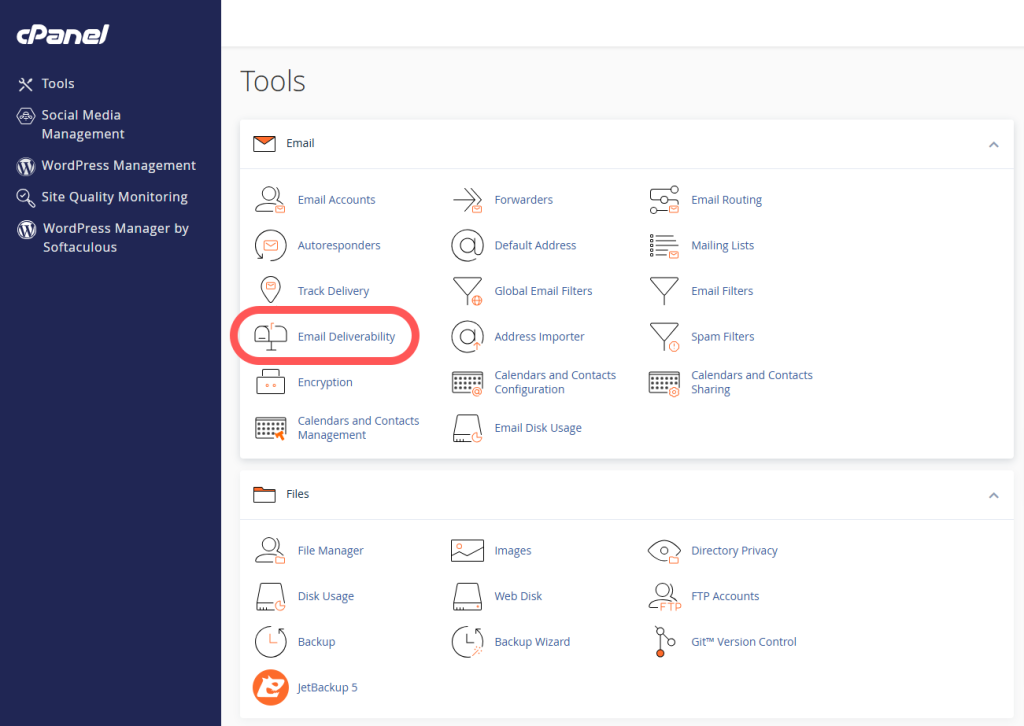Open WordPress Management in sidebar

[x=118, y=166]
